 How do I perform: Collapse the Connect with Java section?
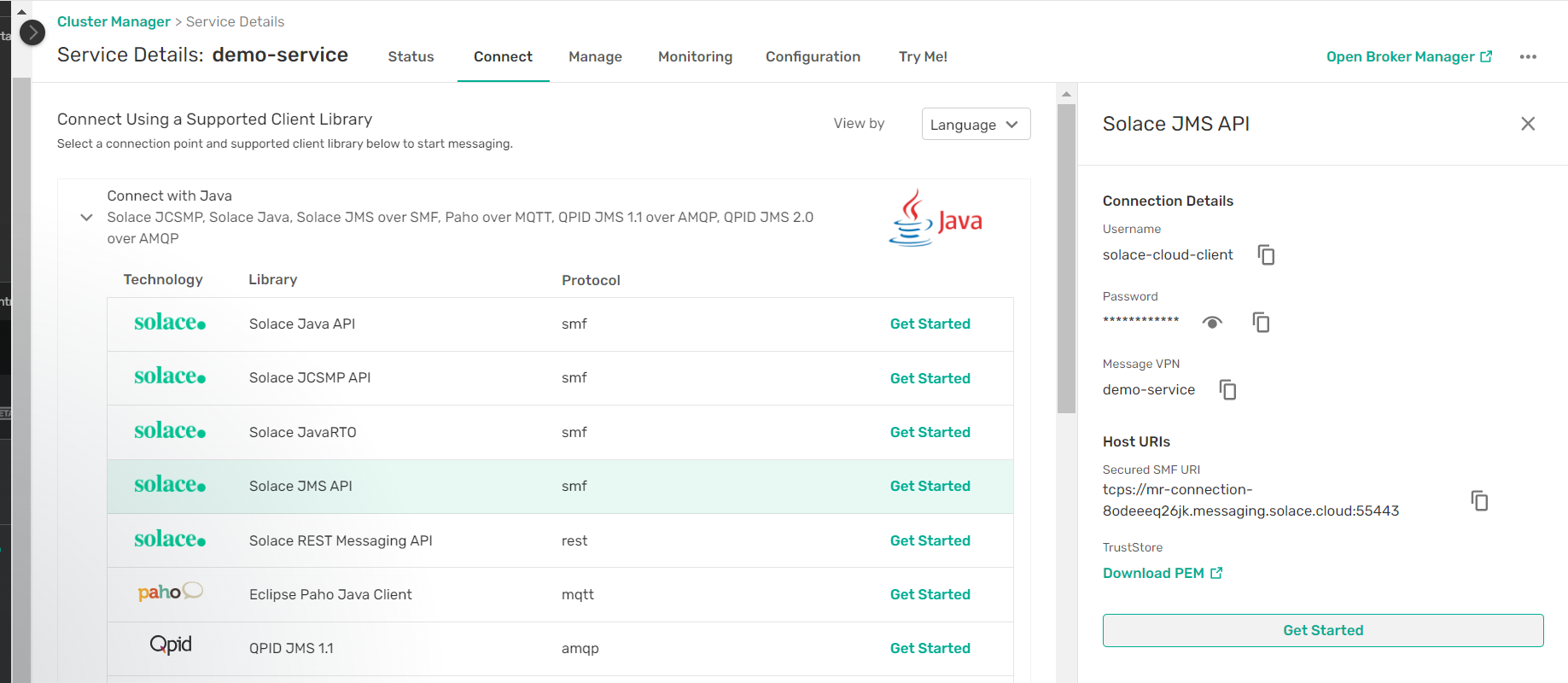tap(86, 218)
